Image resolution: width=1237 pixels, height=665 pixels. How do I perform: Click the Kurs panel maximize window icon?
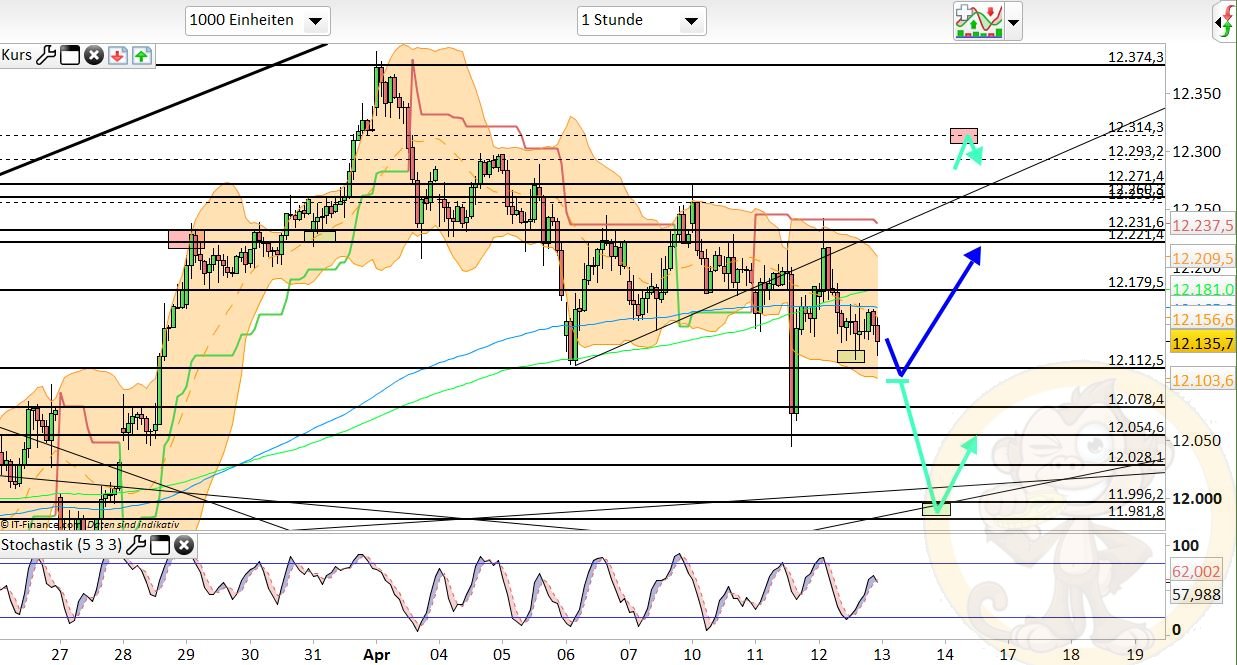tap(70, 55)
